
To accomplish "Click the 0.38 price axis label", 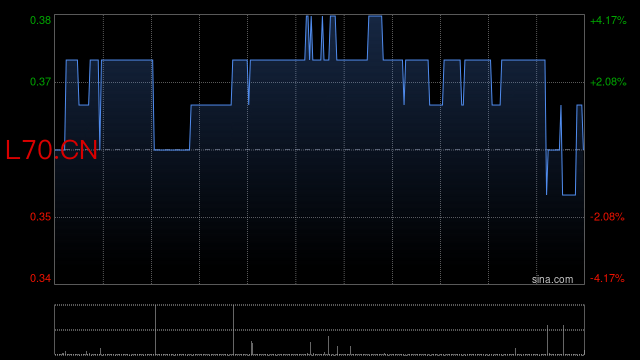I will point(40,20).
